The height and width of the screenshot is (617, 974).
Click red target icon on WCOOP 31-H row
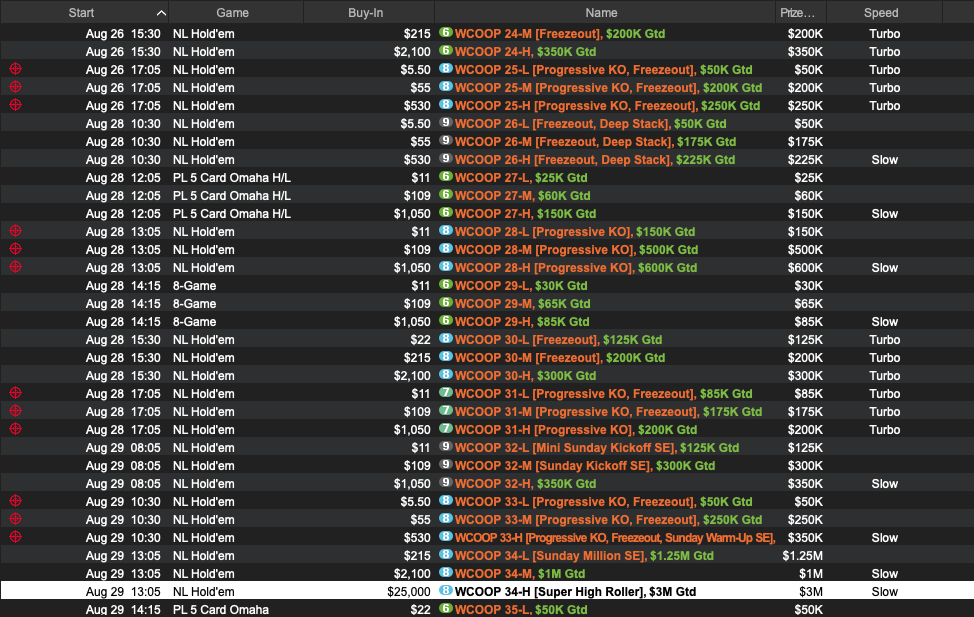[16, 429]
